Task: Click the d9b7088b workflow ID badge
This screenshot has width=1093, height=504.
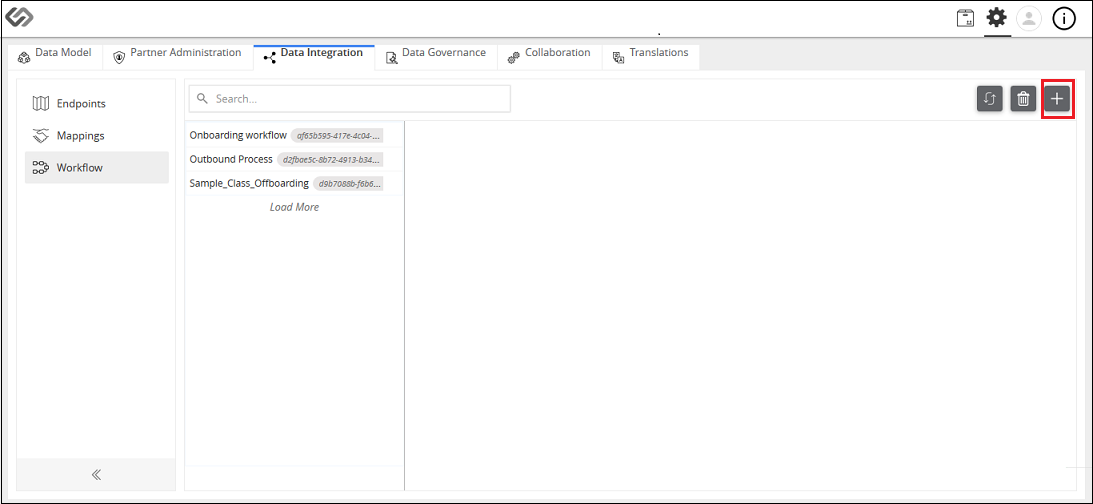Action: [349, 184]
